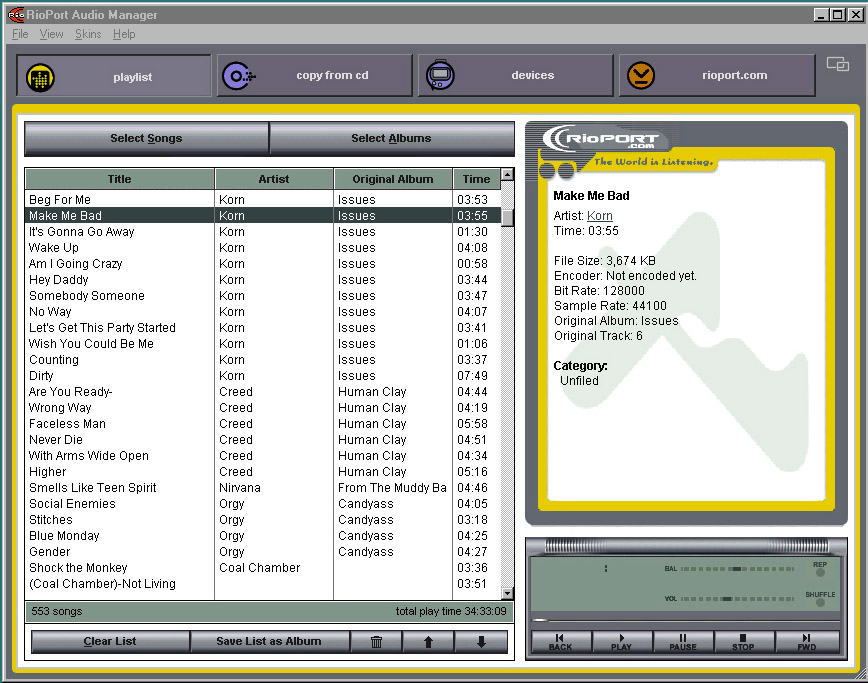Move selected song up with arrow
This screenshot has width=868, height=683.
tap(428, 641)
